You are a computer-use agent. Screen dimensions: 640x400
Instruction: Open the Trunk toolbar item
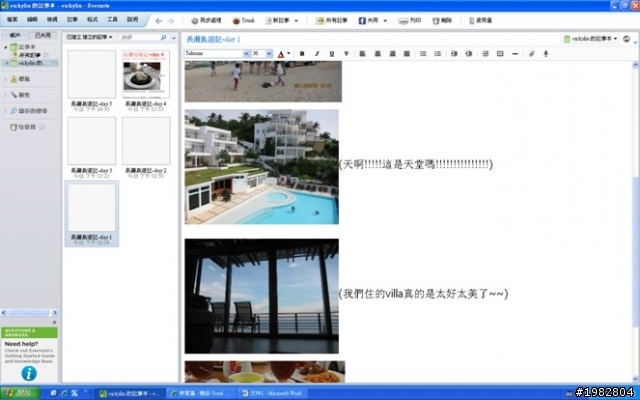[243, 20]
